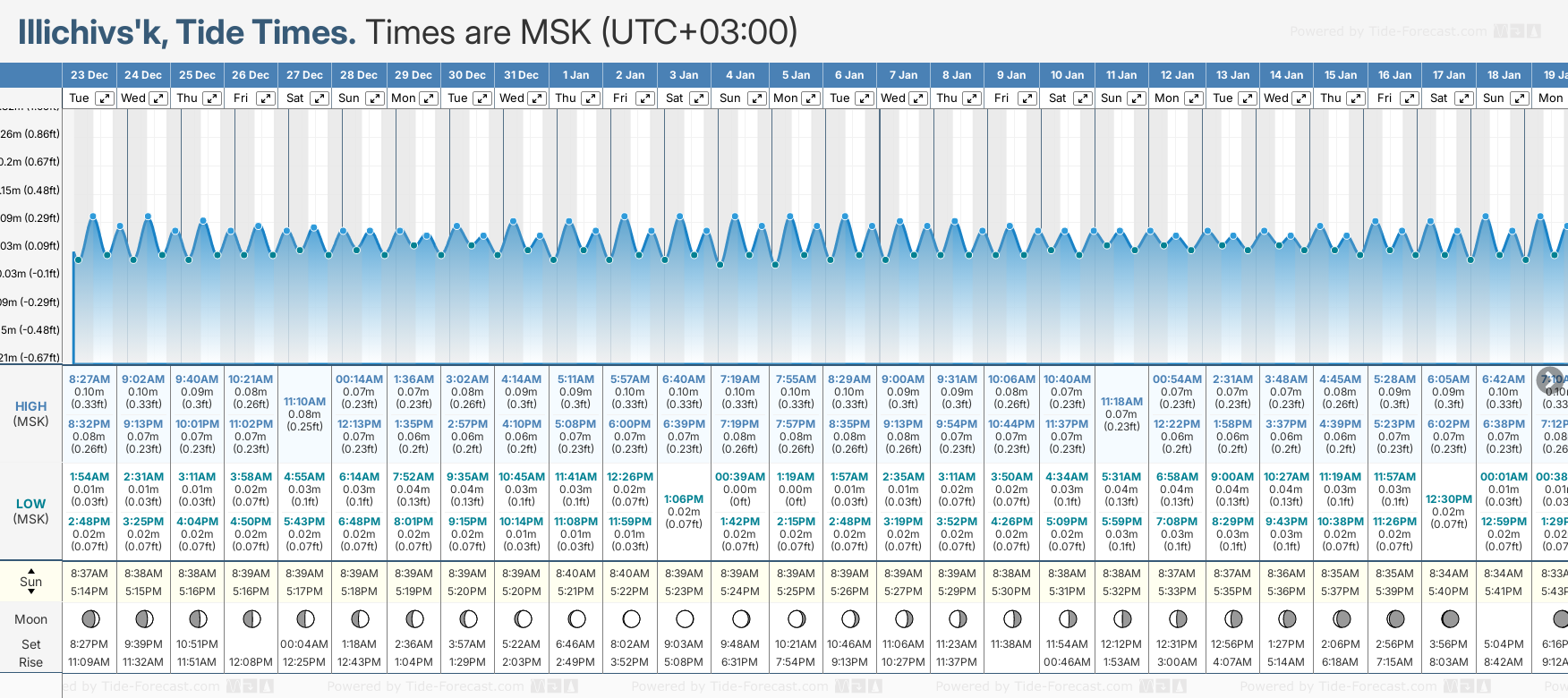The image size is (1568, 698).
Task: Click expand icon beside Fri 16 Jan
Action: point(1409,98)
